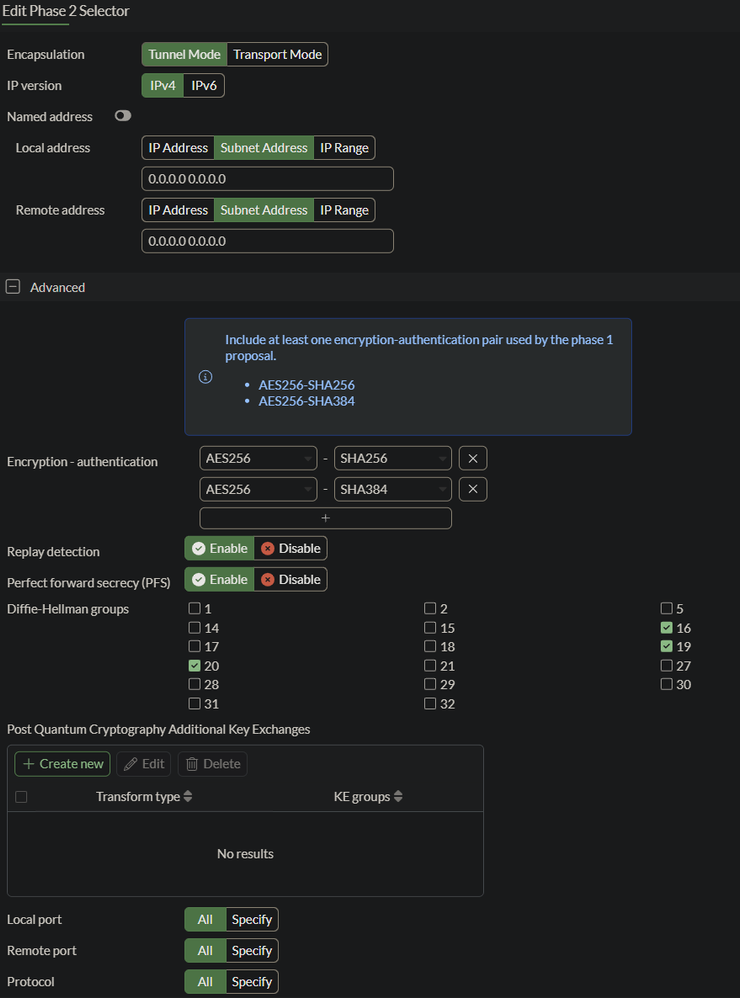Screen dimensions: 740x998
Task: Open the SHA256 authentication dropdown
Action: [392, 459]
